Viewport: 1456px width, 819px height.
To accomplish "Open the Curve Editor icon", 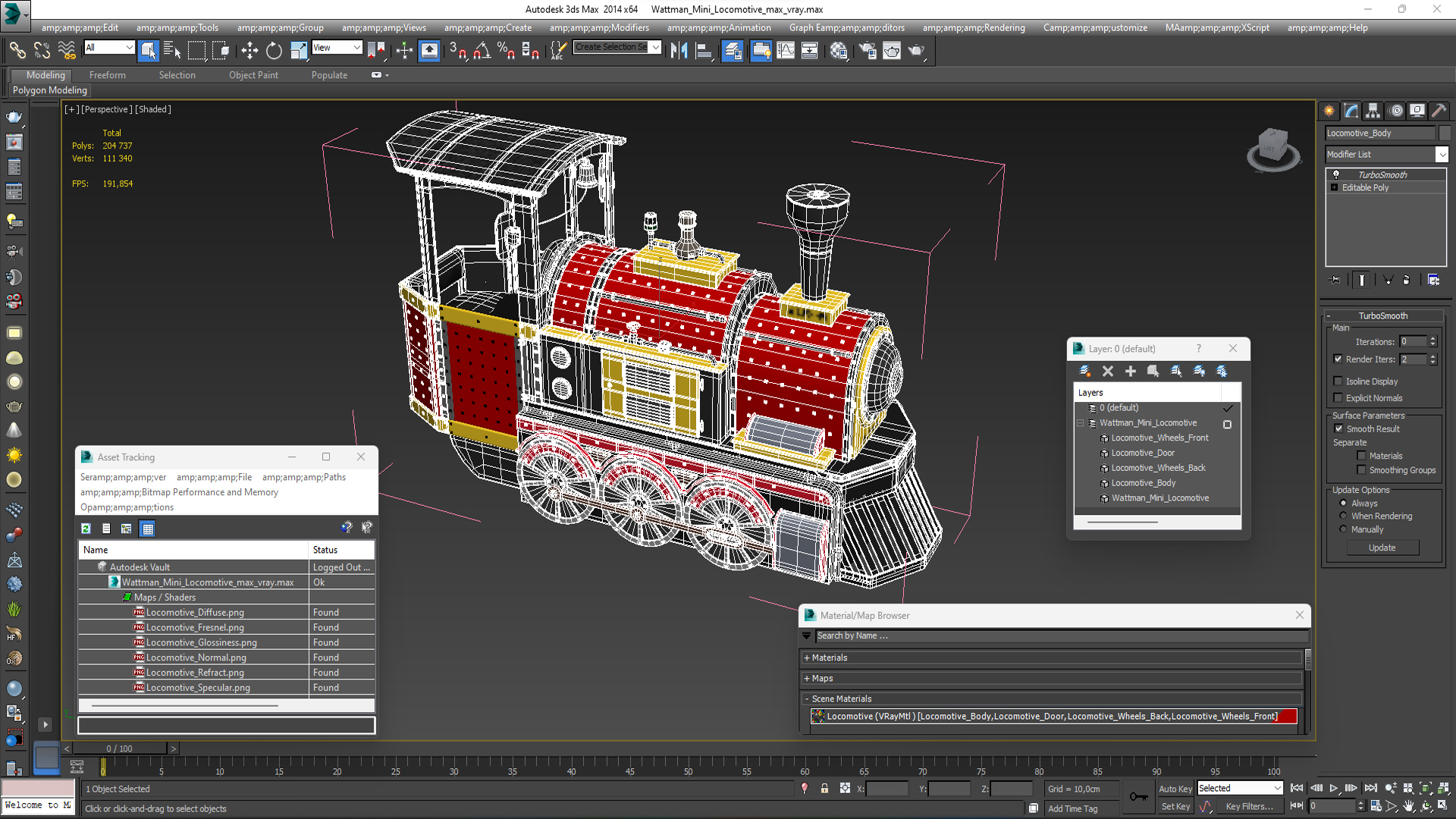I will point(786,51).
